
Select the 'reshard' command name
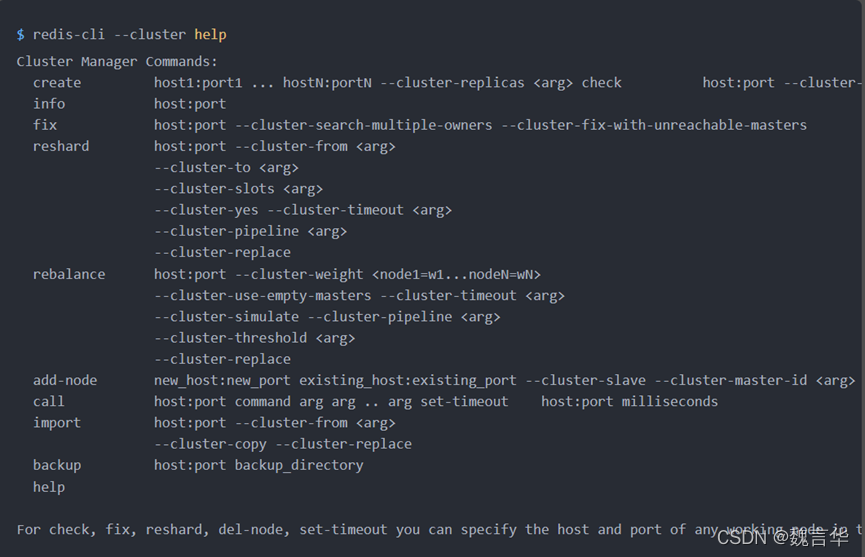(x=61, y=146)
